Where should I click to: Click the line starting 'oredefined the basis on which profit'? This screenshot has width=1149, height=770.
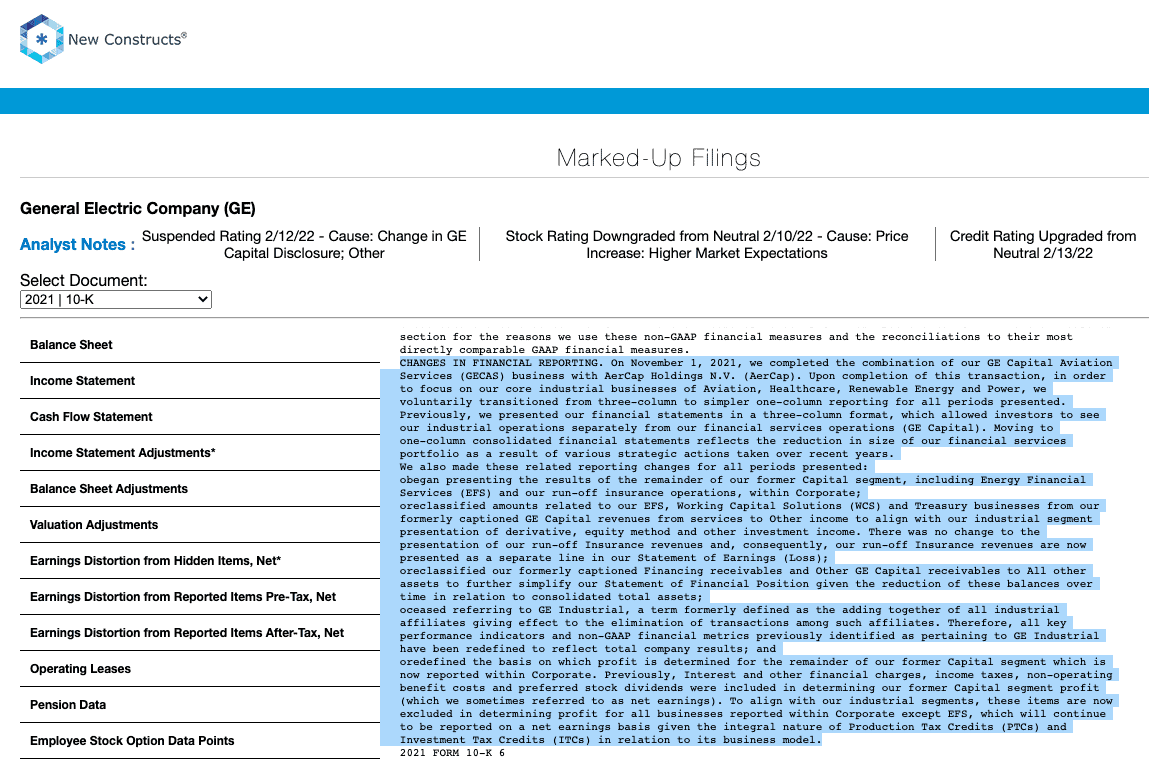point(753,662)
